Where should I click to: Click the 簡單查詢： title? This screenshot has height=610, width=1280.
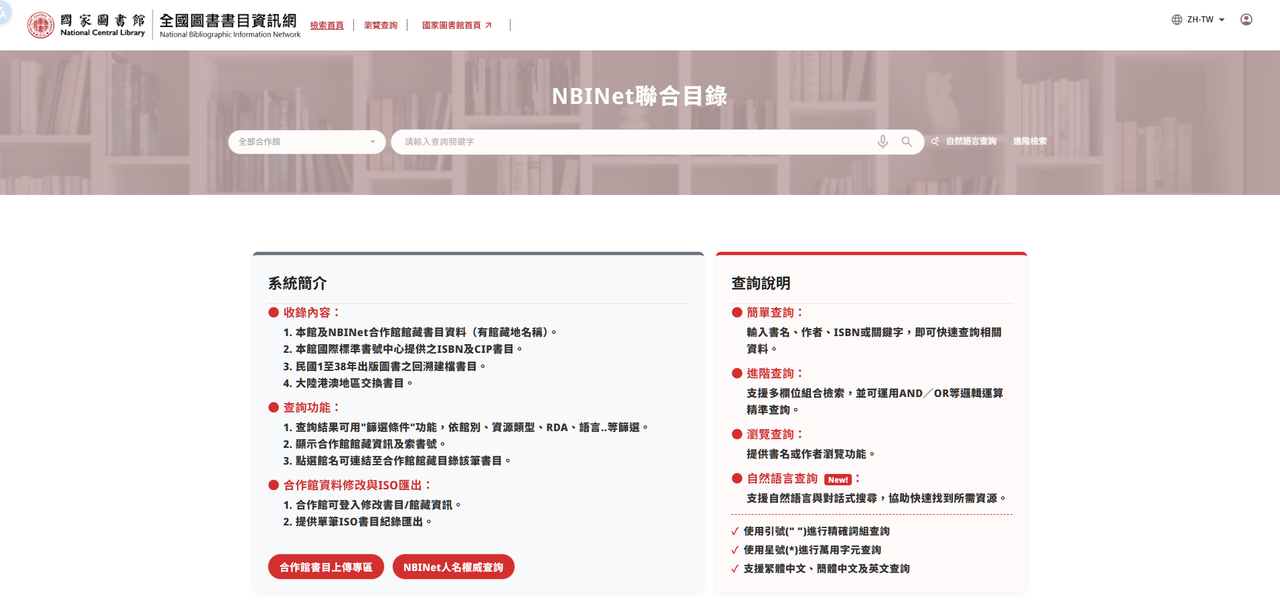(776, 312)
